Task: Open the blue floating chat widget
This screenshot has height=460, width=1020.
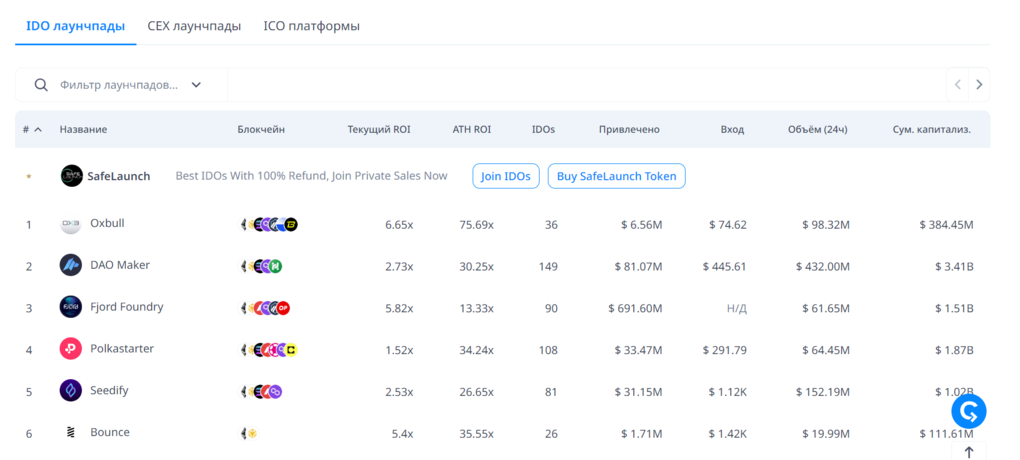Action: pos(968,410)
